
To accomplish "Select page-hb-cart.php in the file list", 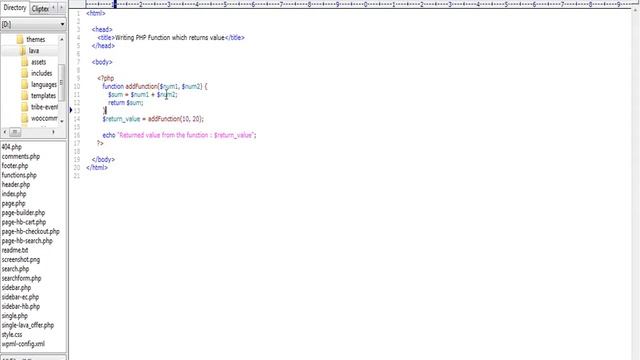I will pyautogui.click(x=24, y=222).
